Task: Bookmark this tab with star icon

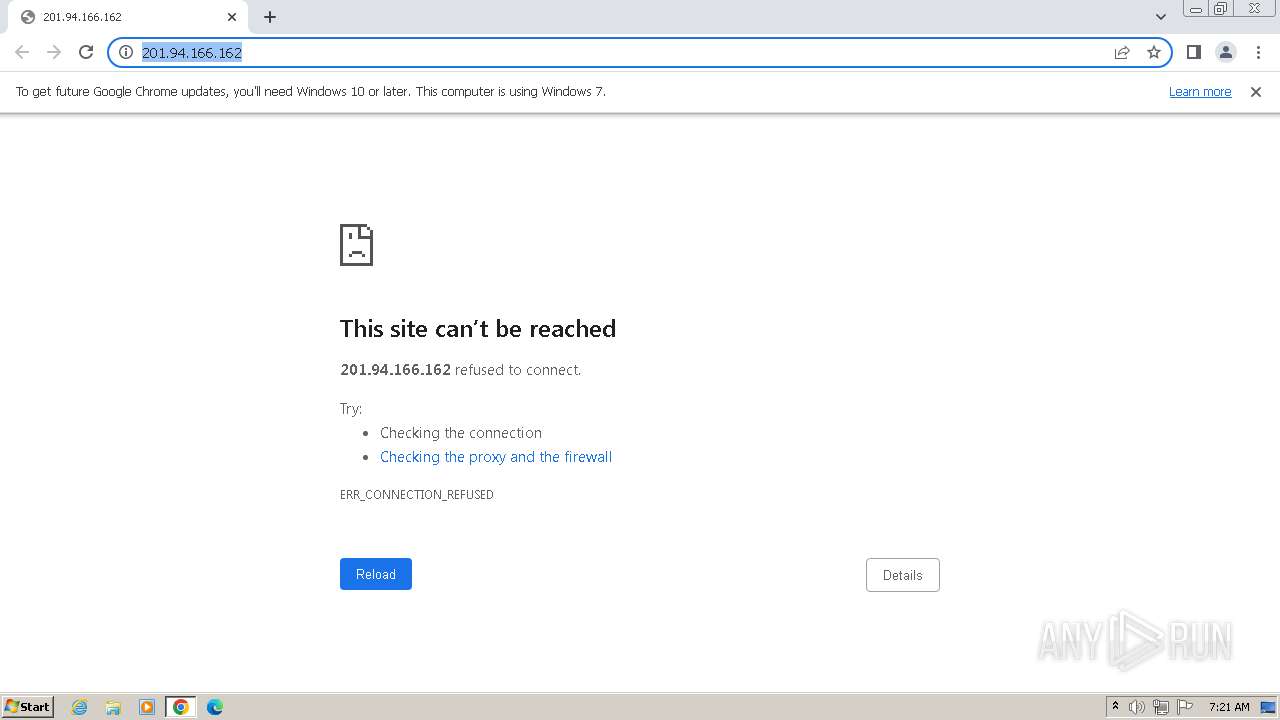Action: (1154, 52)
